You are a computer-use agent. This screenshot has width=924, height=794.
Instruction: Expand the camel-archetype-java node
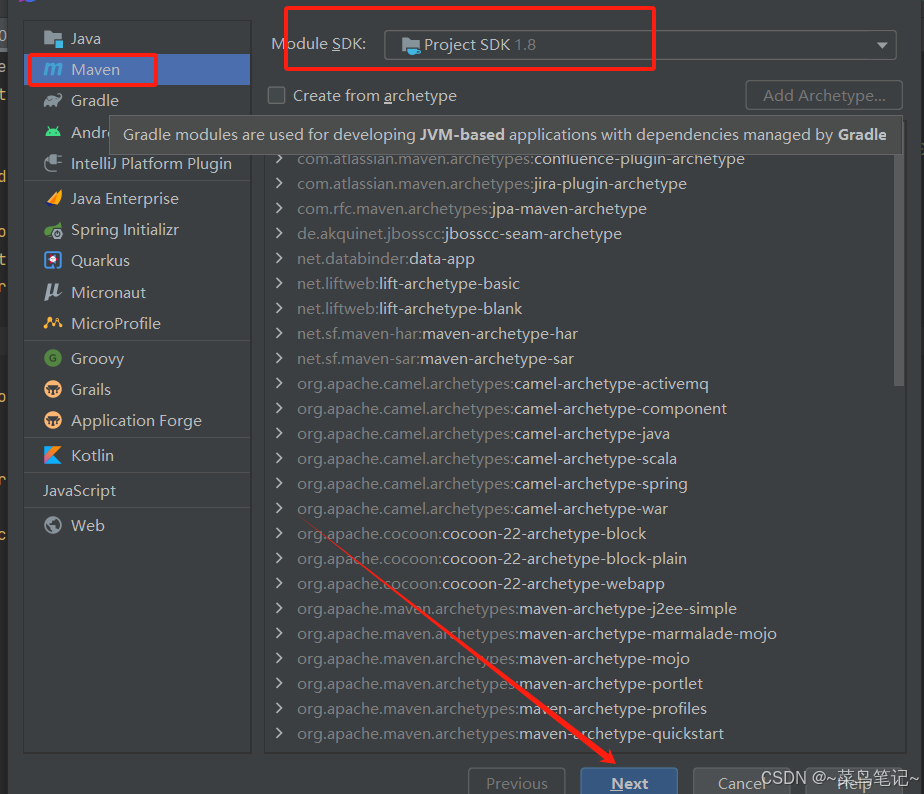279,433
